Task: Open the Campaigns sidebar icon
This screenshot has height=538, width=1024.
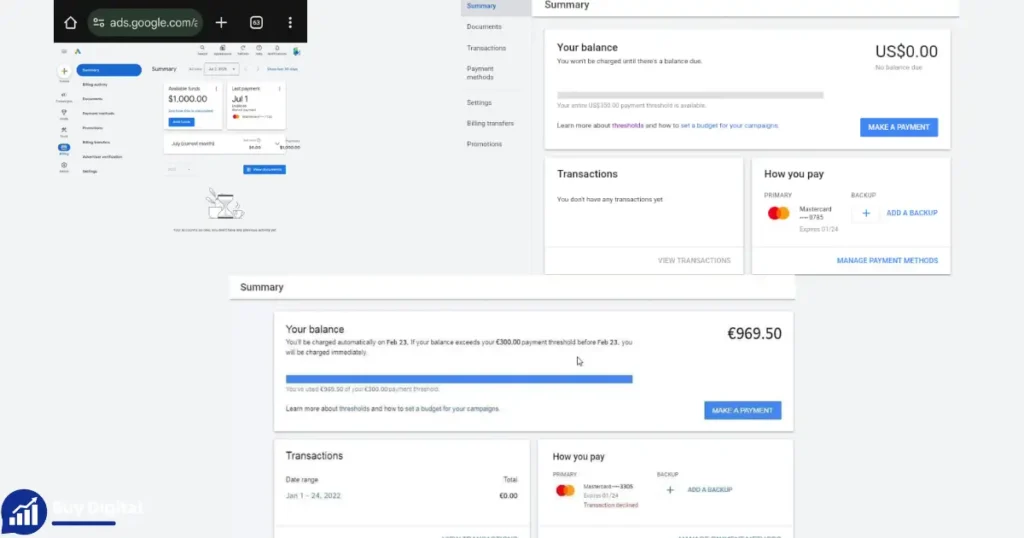Action: [x=64, y=97]
